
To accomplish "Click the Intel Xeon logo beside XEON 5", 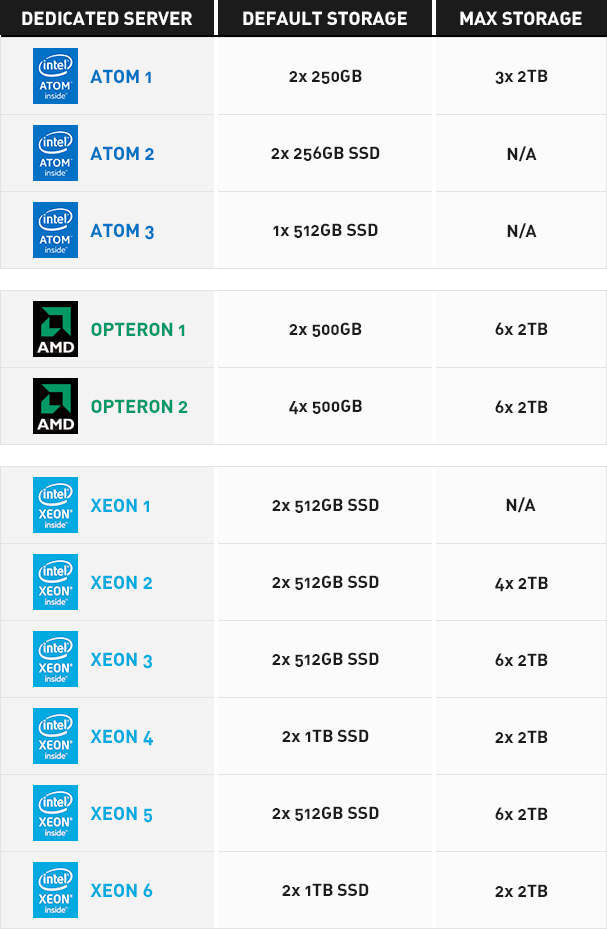I will [55, 813].
